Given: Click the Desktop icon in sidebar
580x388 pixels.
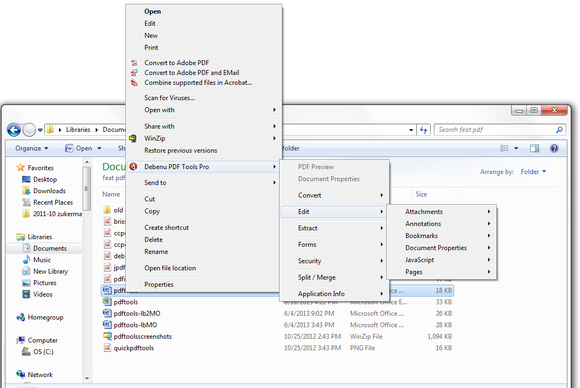Looking at the screenshot, I should 26,179.
